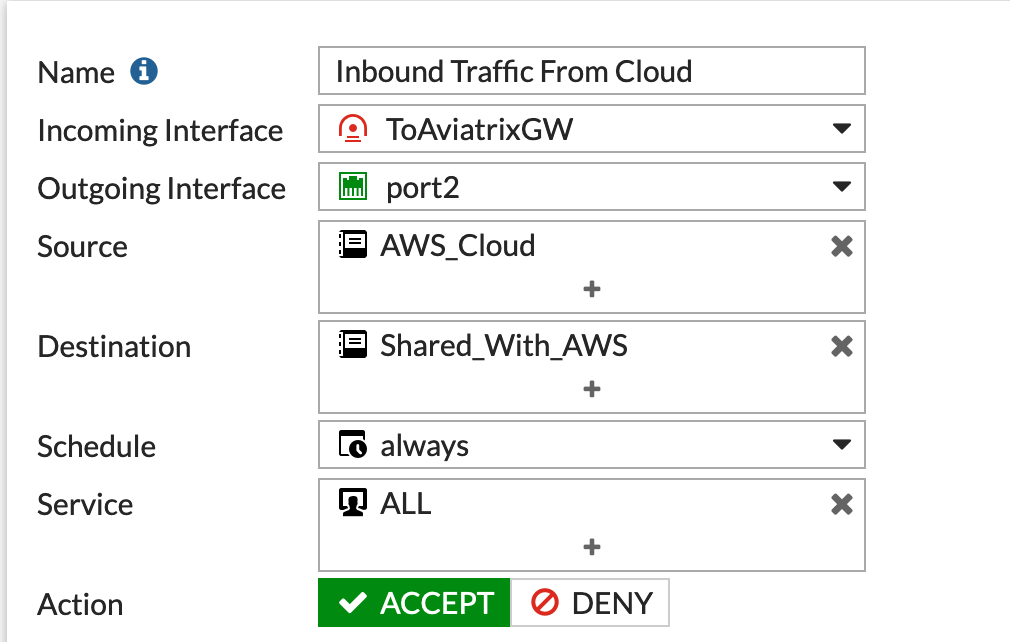Remove Shared_With_AWS from Destination
This screenshot has height=642, width=1010.
tap(842, 346)
